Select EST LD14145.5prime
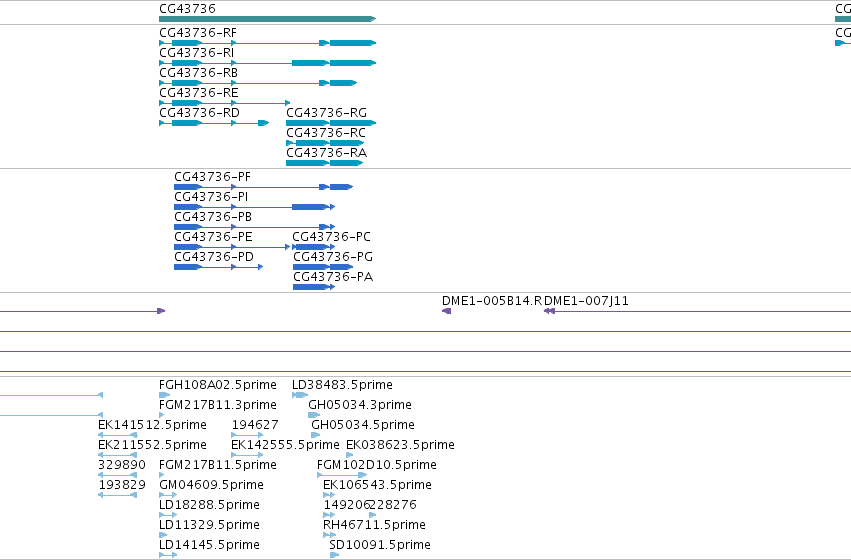 click(x=168, y=555)
